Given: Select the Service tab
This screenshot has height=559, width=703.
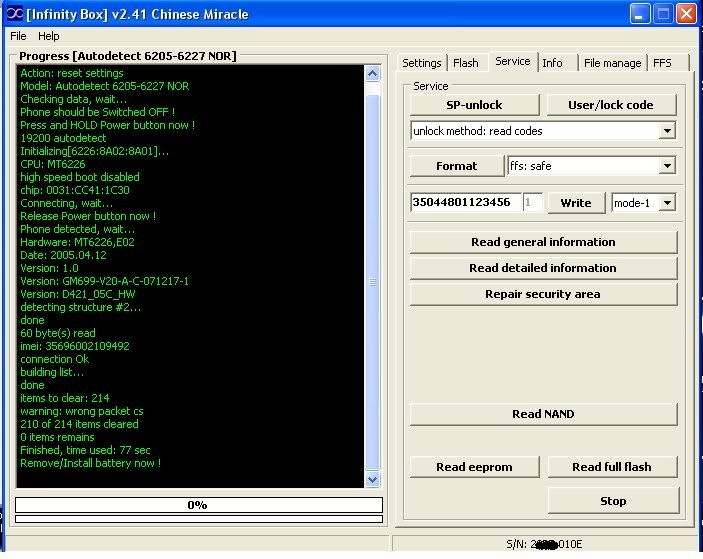Looking at the screenshot, I should point(512,61).
